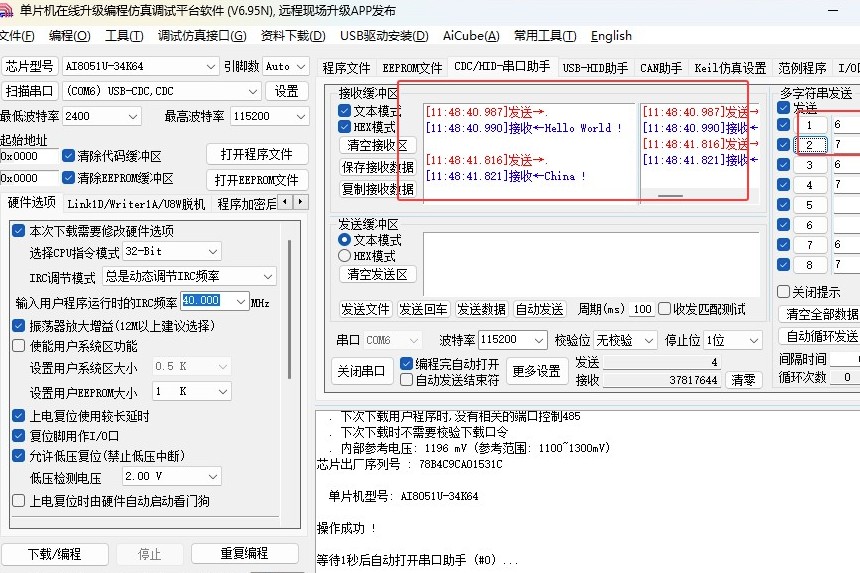Open 资料下载(D) menu

tap(293, 36)
